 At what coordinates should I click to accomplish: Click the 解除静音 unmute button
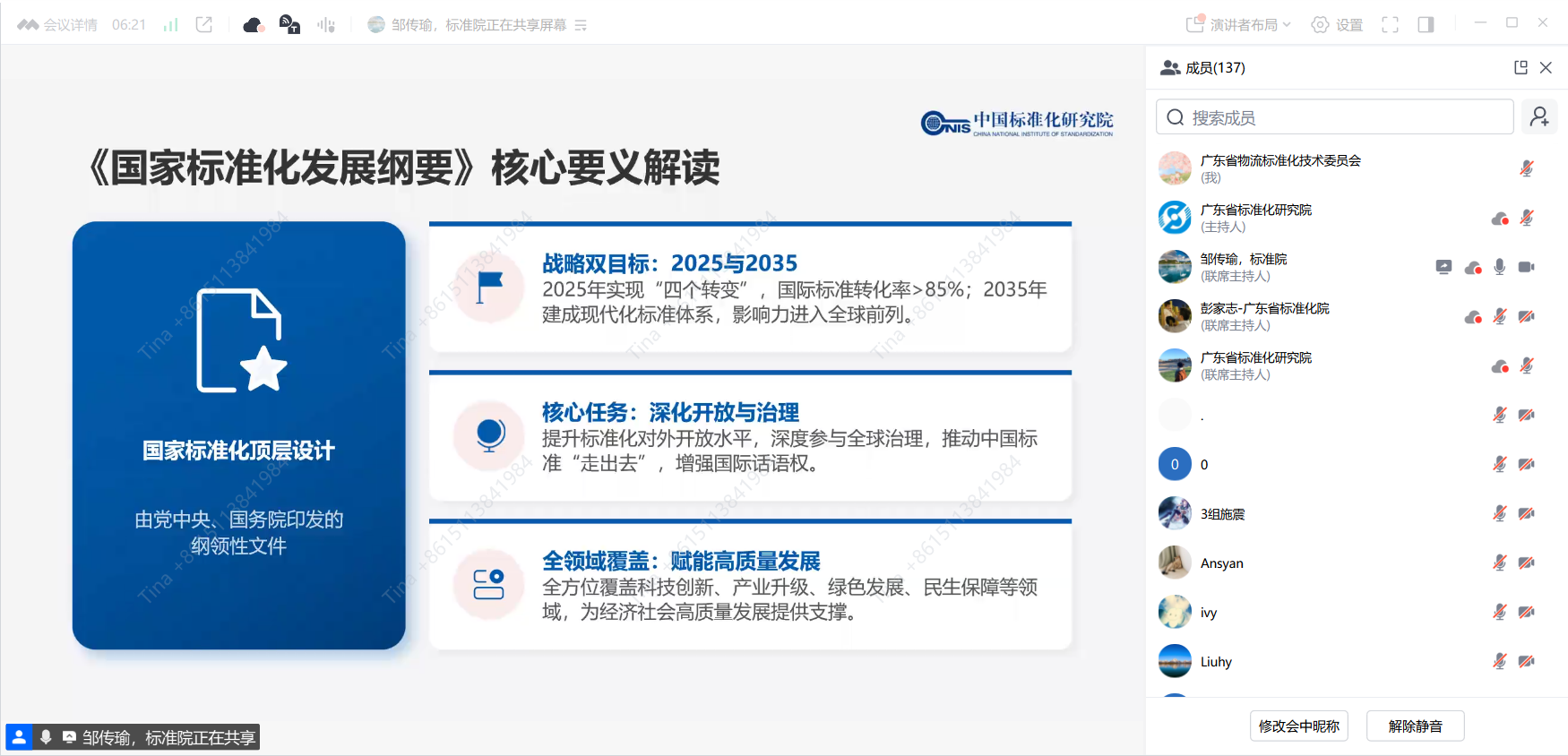pos(1415,726)
